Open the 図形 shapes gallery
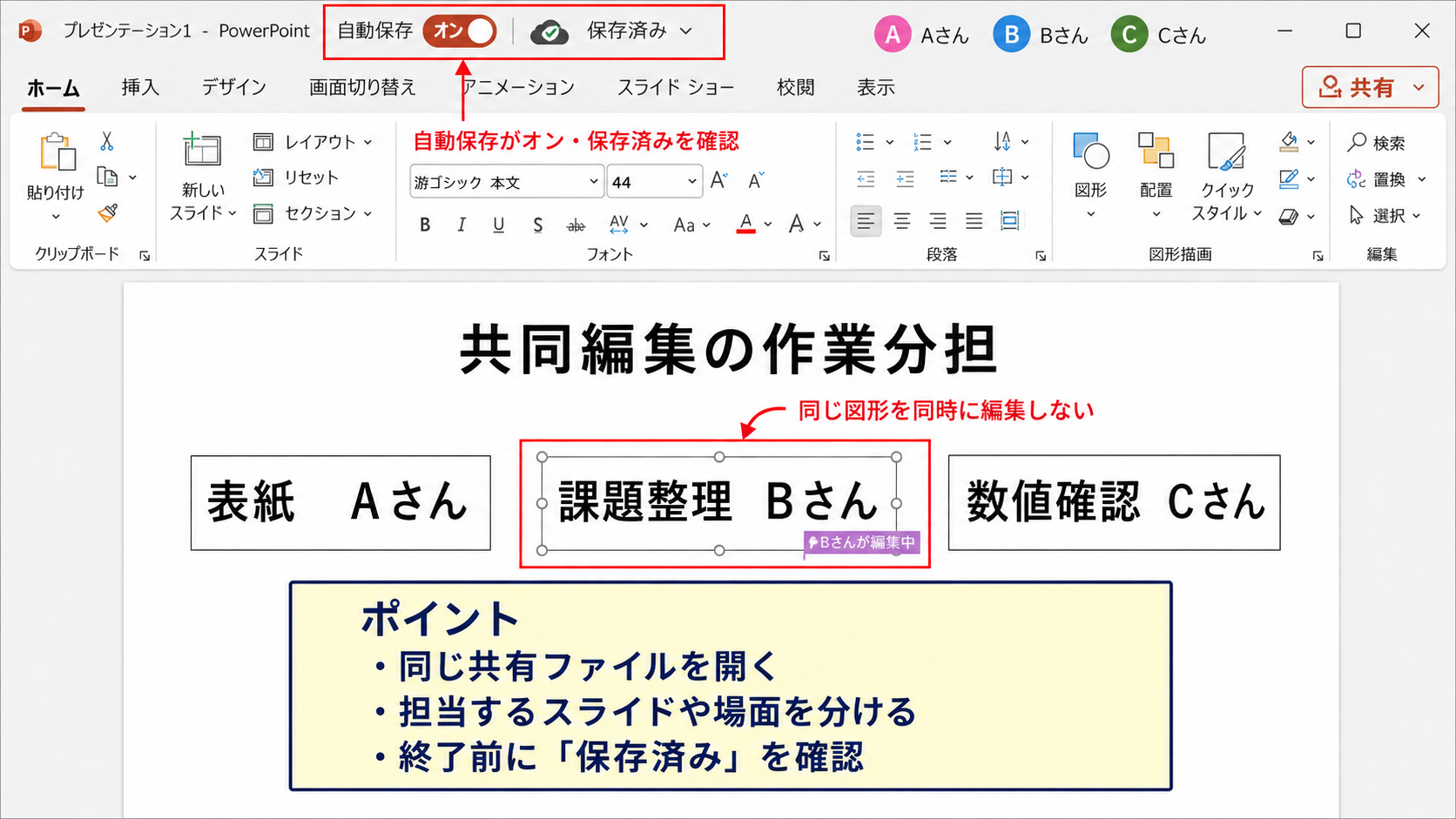This screenshot has height=819, width=1456. click(x=1090, y=175)
